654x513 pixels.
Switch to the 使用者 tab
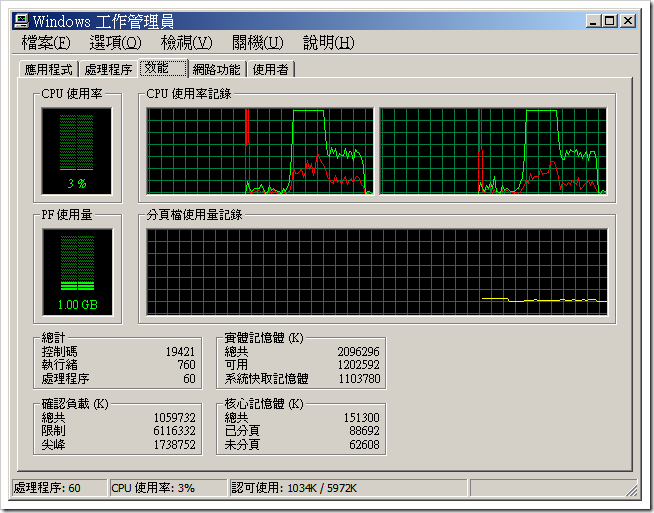271,69
